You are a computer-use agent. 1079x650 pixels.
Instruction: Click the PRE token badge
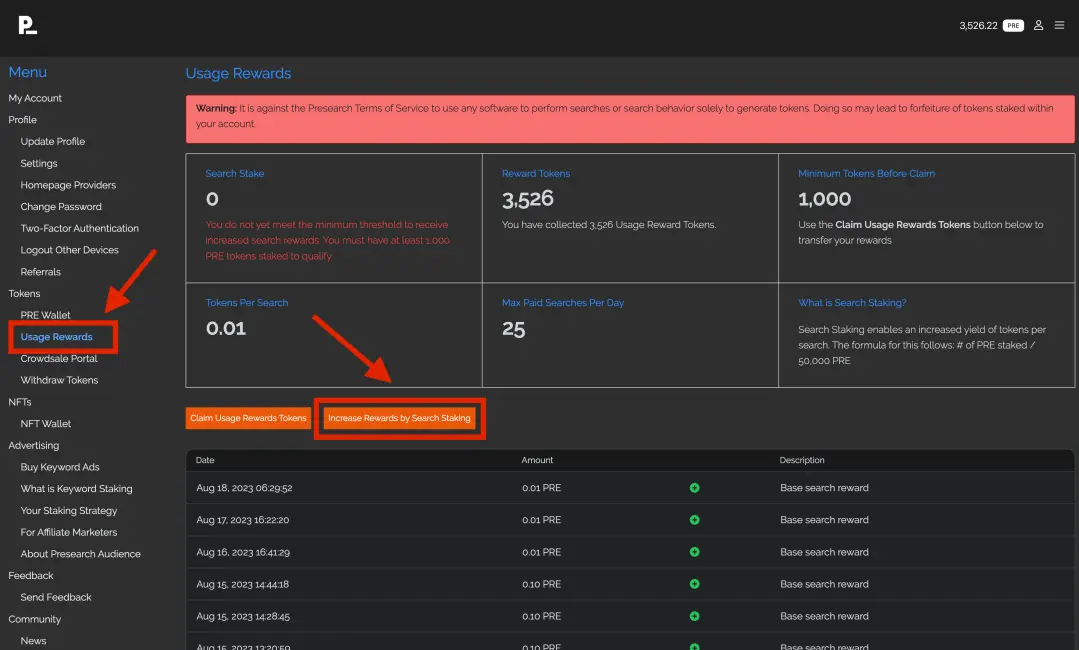pos(1013,25)
